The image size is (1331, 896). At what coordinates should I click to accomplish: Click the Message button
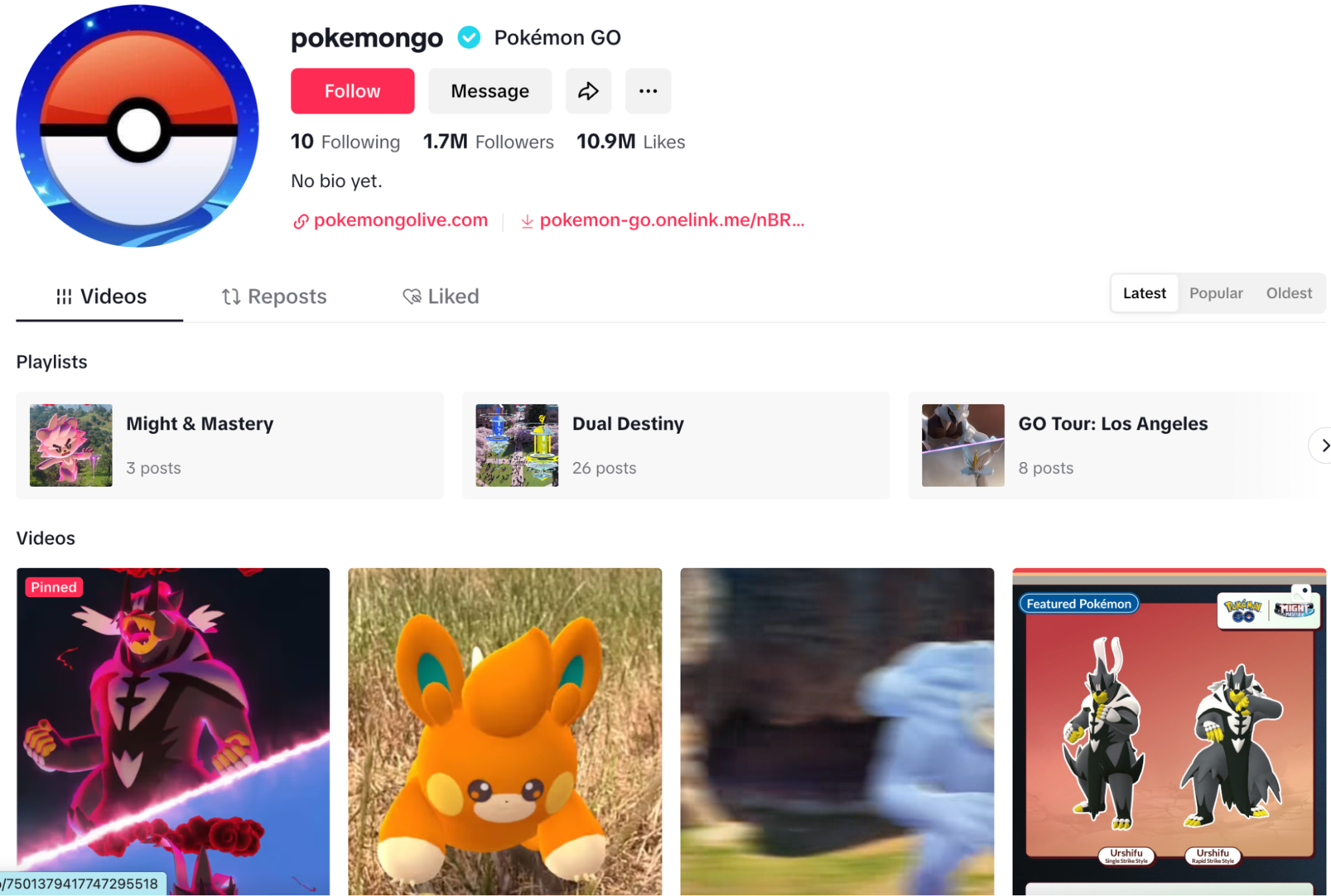pyautogui.click(x=490, y=91)
